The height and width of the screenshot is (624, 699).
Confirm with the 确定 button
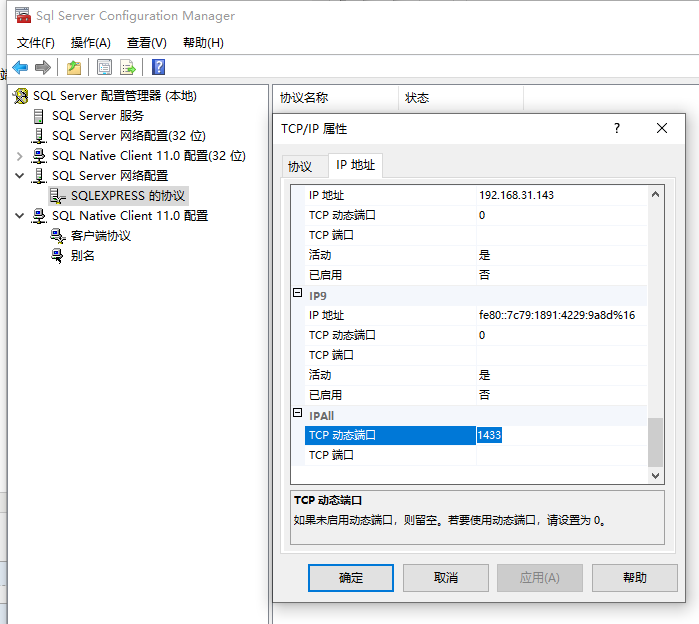(351, 578)
